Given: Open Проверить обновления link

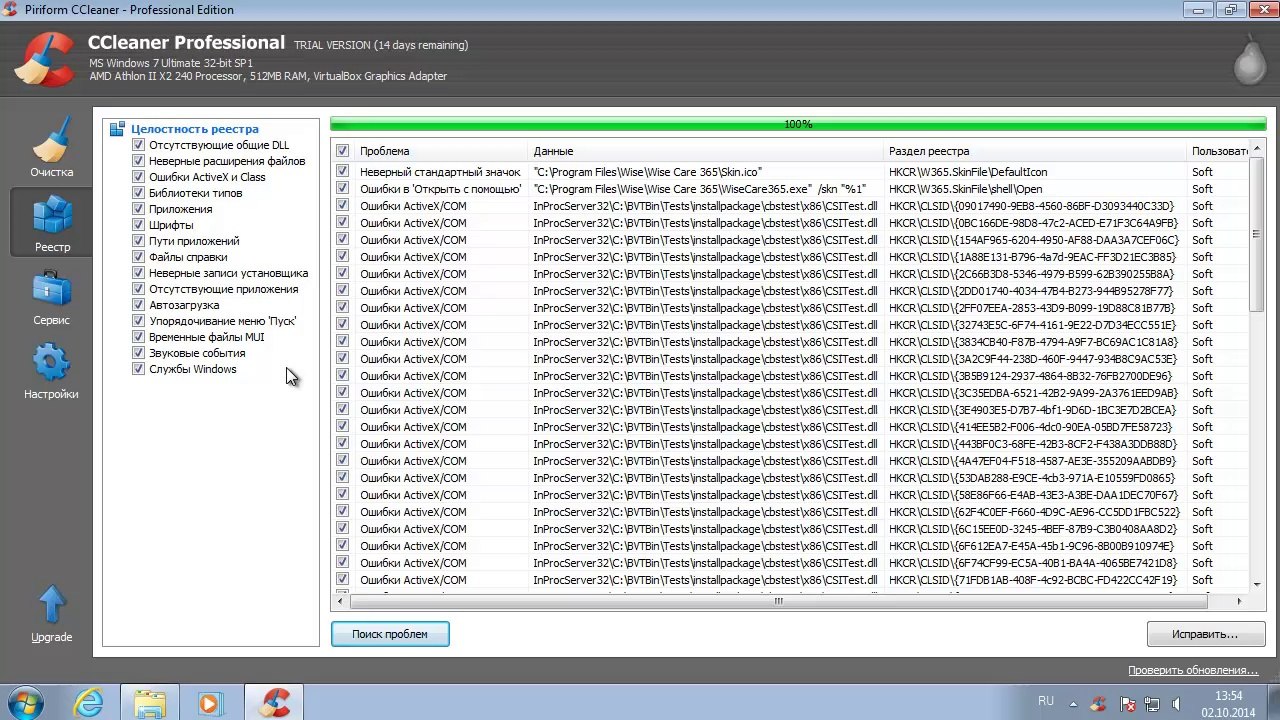Looking at the screenshot, I should 1193,671.
